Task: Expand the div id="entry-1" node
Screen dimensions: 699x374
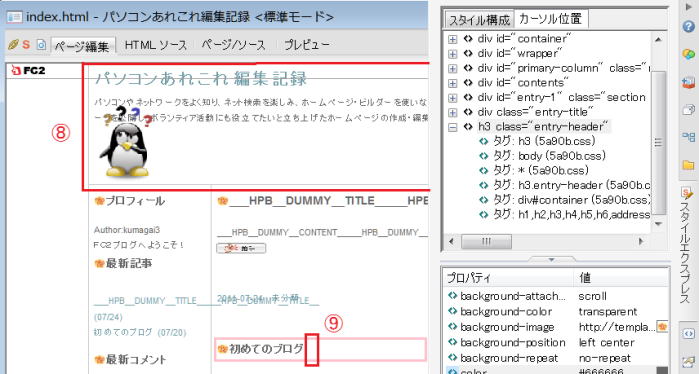Action: tap(452, 98)
